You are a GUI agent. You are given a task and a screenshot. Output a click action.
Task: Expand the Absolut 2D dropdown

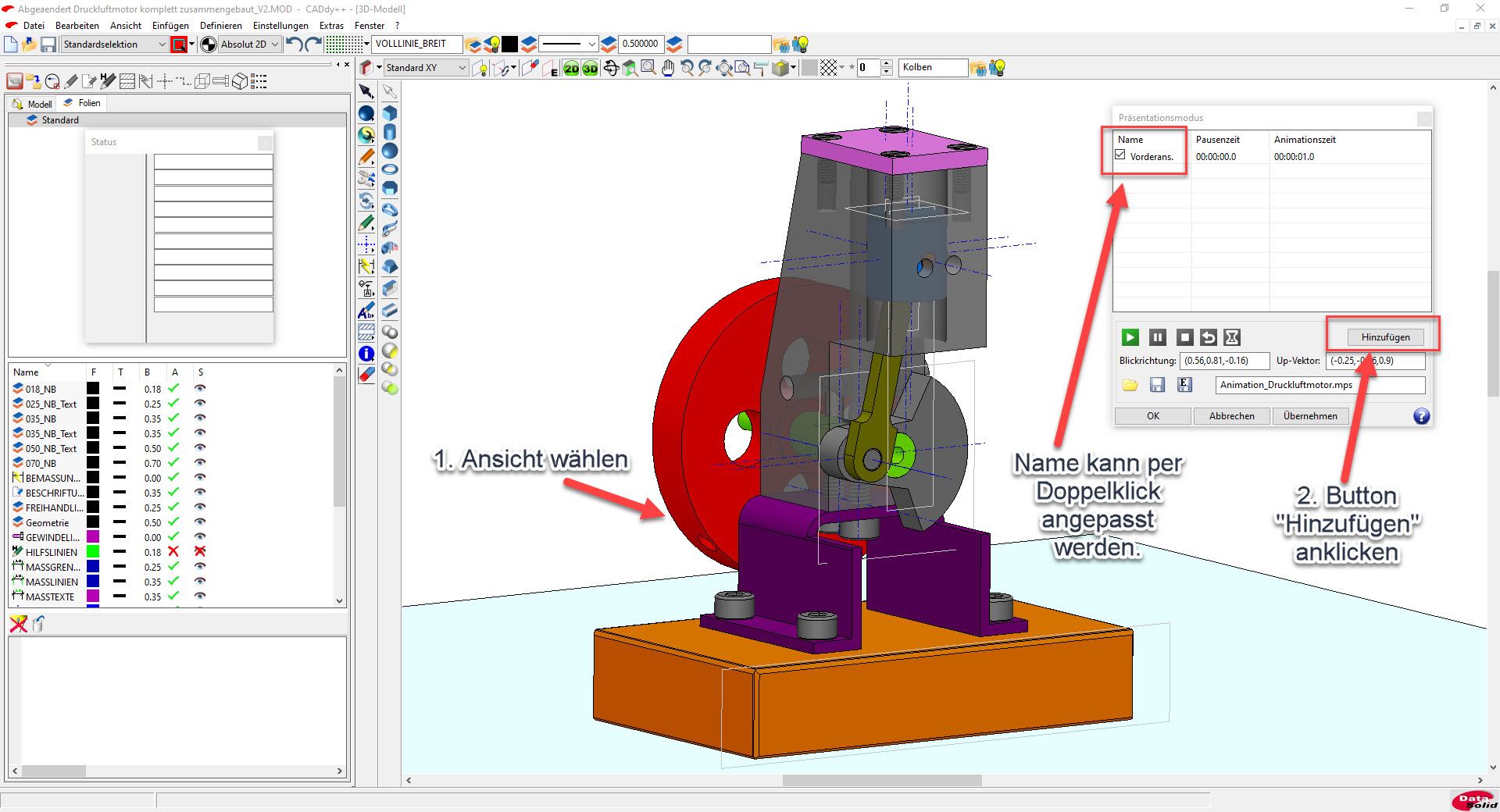(x=275, y=45)
